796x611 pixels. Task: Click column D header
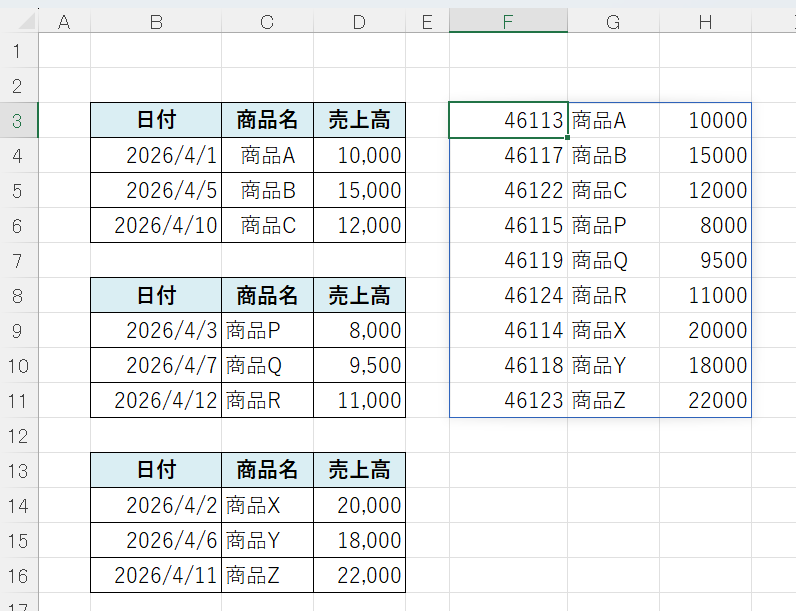pyautogui.click(x=359, y=21)
